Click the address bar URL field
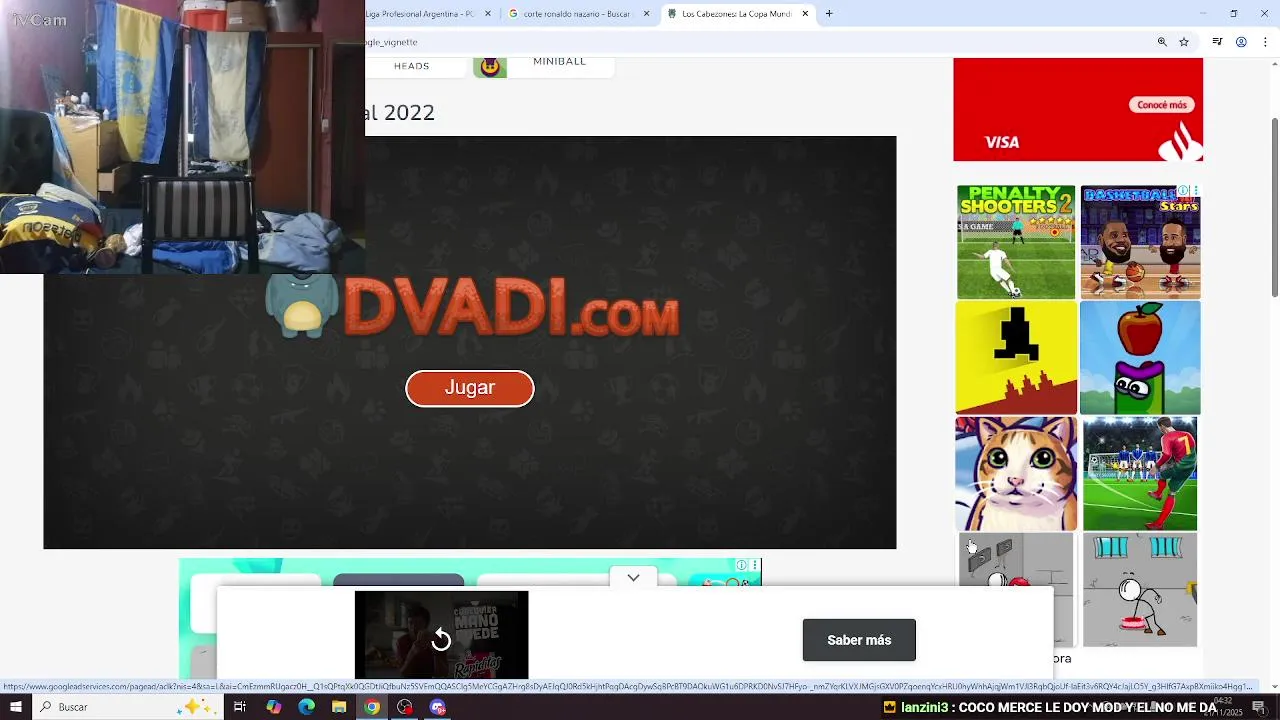This screenshot has height=720, width=1280. point(755,42)
